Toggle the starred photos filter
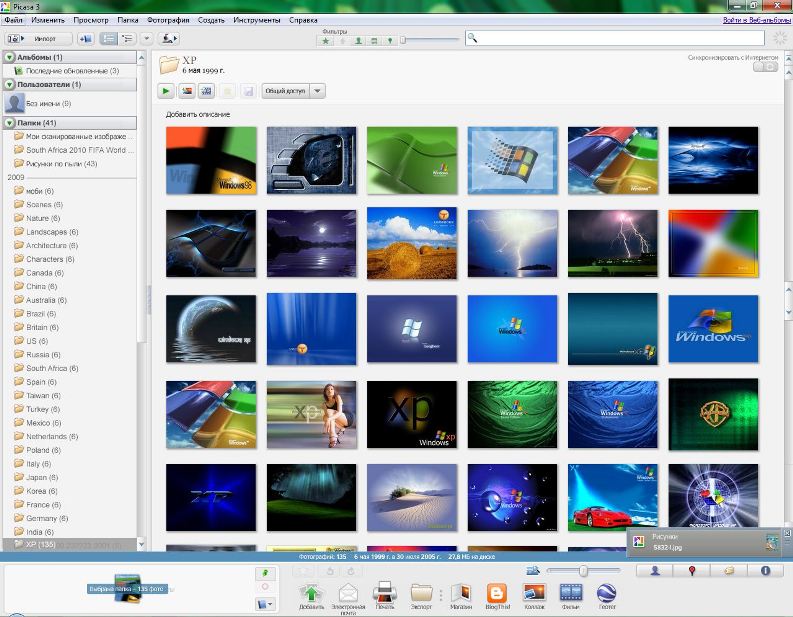This screenshot has width=793, height=617. coord(326,41)
